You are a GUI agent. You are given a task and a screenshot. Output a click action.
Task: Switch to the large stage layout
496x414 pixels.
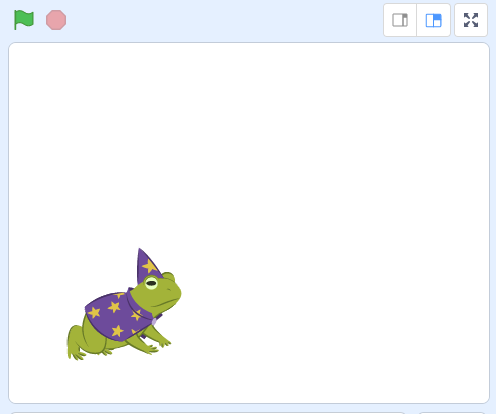click(434, 20)
